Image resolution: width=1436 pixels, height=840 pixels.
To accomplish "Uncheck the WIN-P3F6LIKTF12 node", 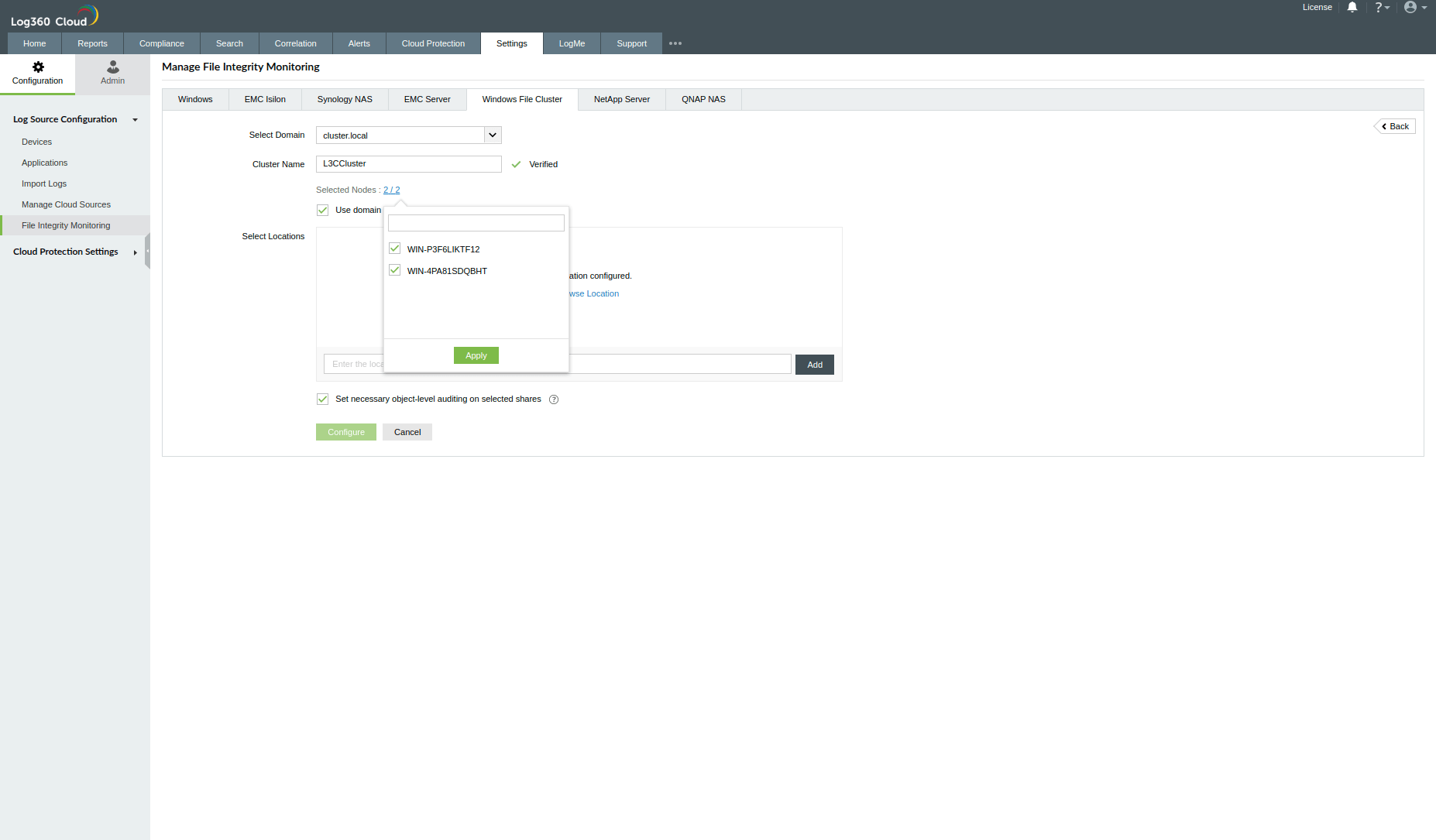I will [395, 248].
